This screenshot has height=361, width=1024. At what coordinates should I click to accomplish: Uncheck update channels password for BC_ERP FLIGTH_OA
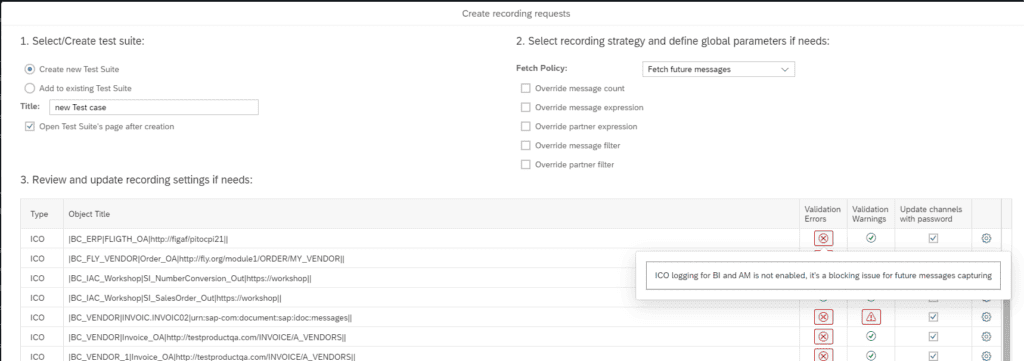click(x=933, y=238)
